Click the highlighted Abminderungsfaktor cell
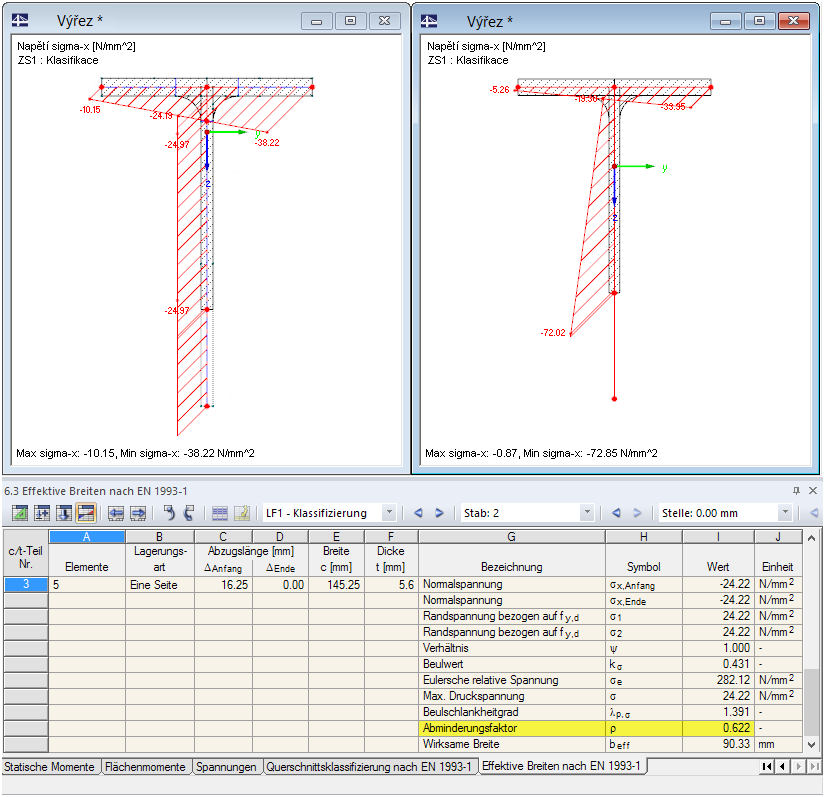825x797 pixels. coord(511,728)
